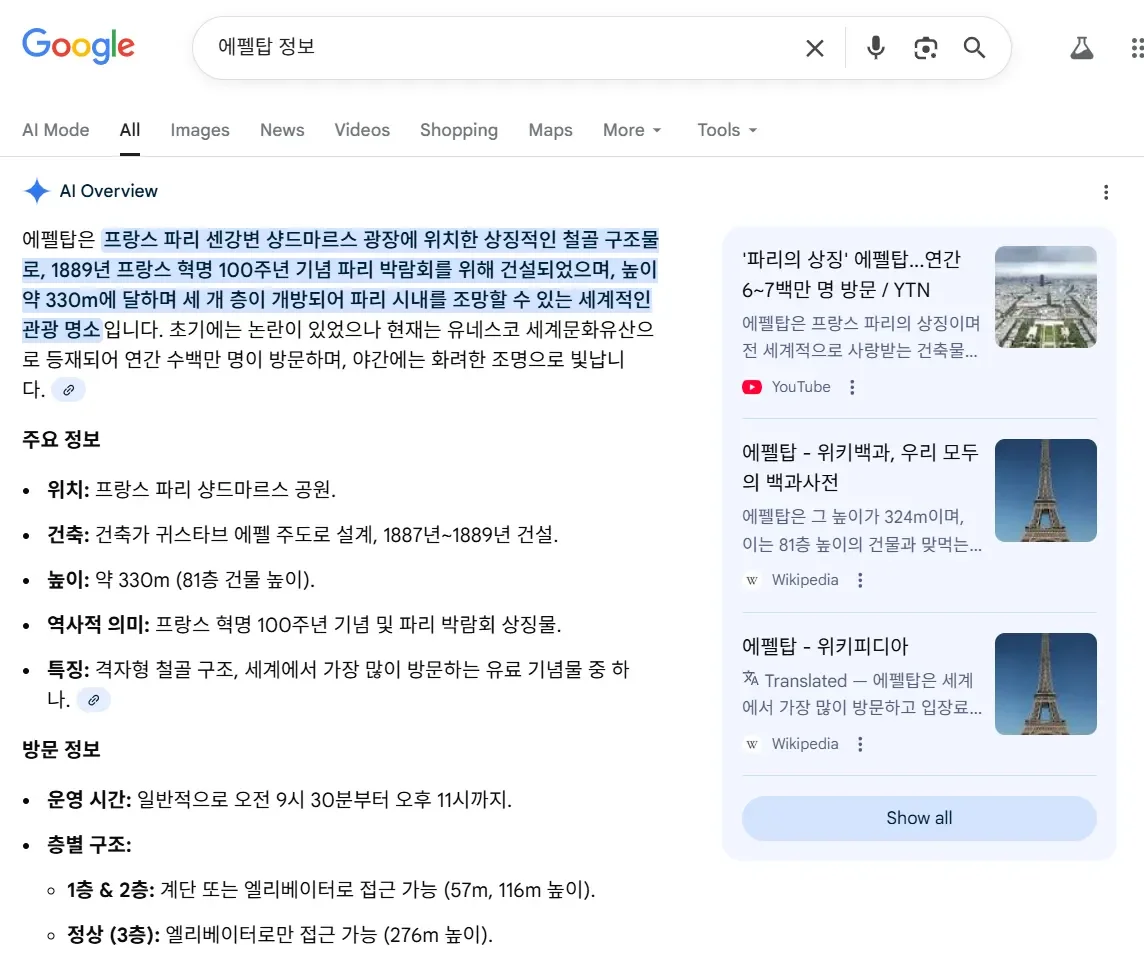The height and width of the screenshot is (958, 1144).
Task: Open Google Search Labs flask icon
Action: click(x=1081, y=47)
